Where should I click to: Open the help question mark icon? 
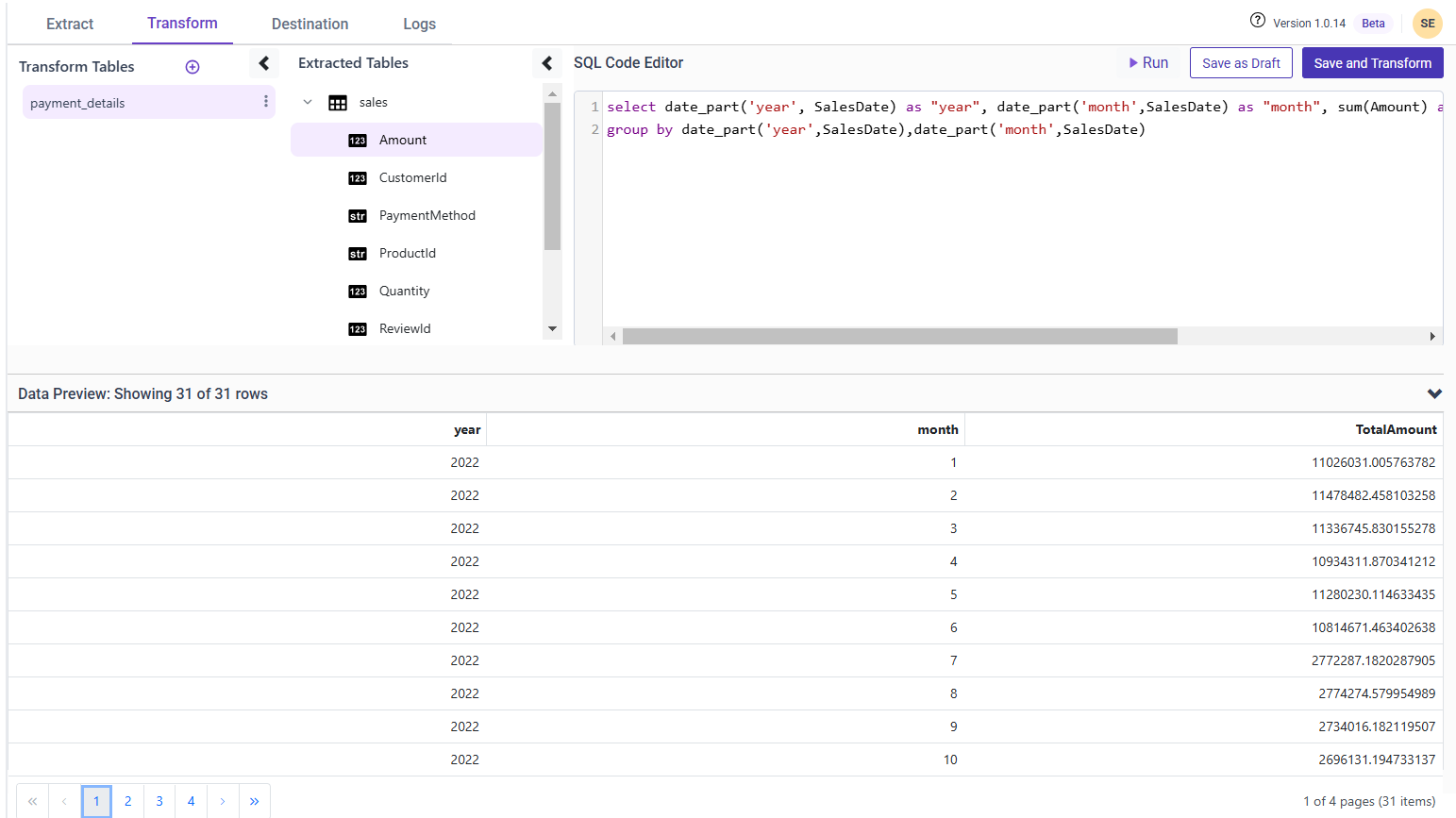(x=1257, y=21)
